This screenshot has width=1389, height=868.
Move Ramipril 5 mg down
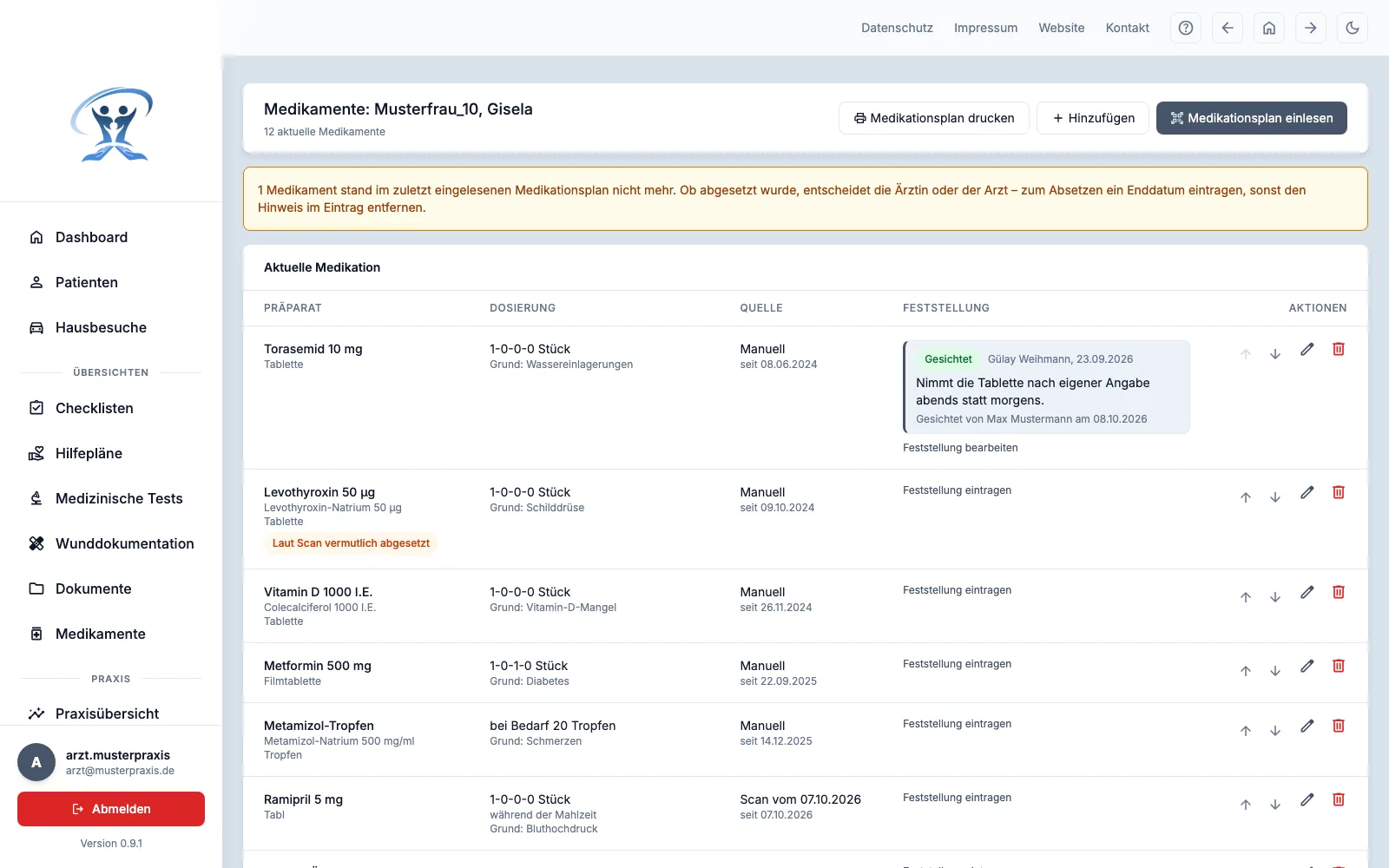point(1275,805)
